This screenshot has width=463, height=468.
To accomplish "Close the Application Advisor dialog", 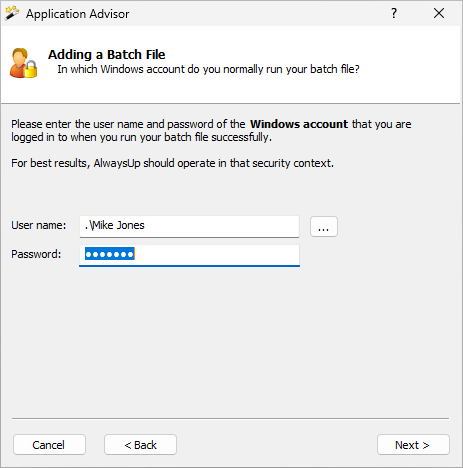I will 439,13.
